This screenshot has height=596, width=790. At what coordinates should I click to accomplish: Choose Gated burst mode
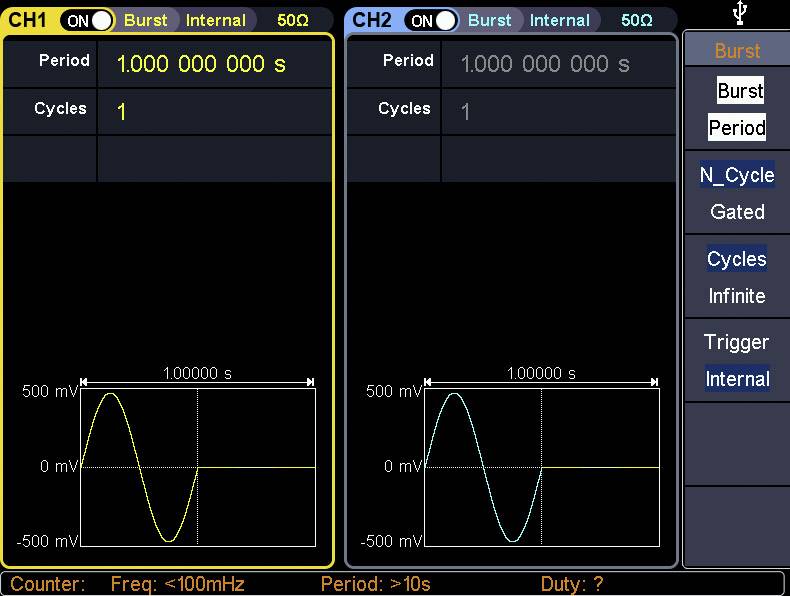point(737,212)
